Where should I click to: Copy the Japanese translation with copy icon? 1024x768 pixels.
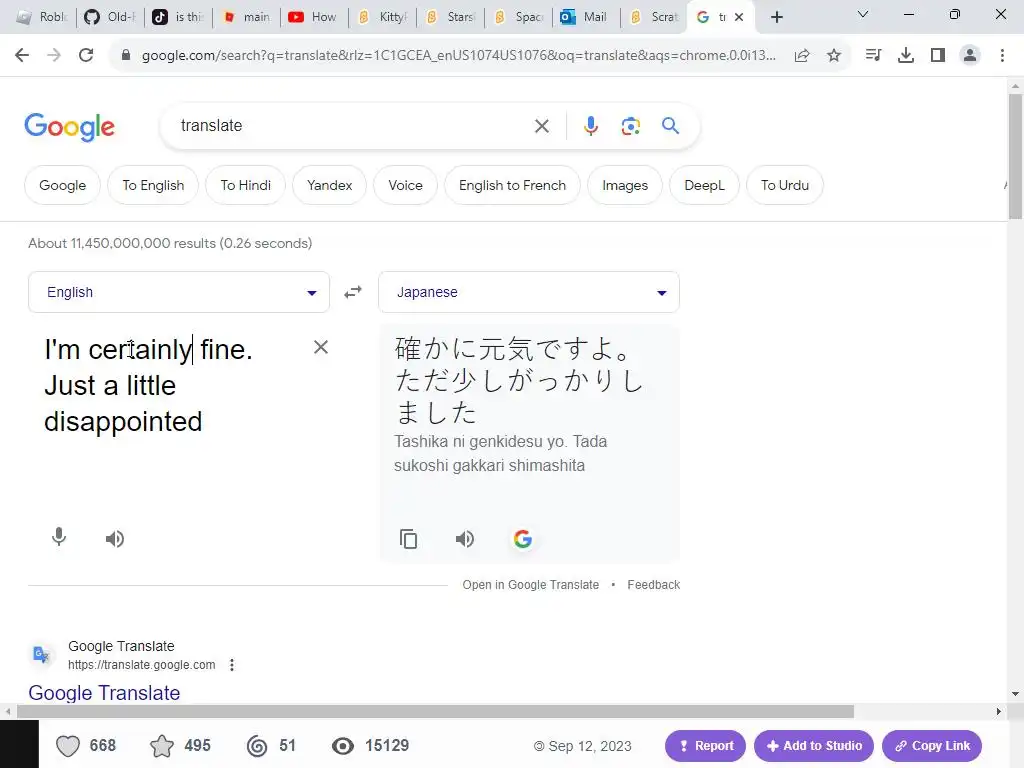(409, 539)
